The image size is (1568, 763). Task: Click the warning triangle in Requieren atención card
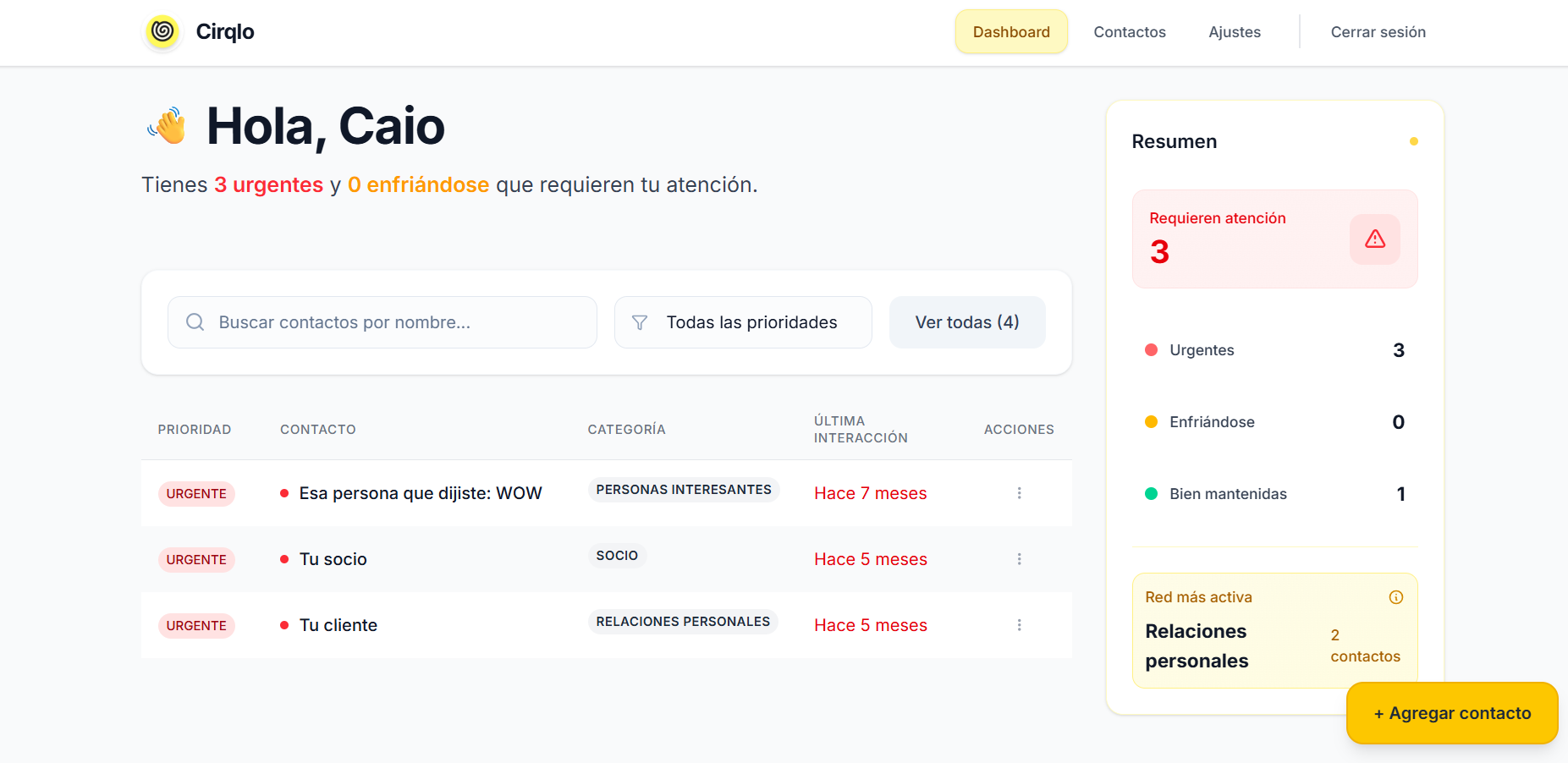click(x=1374, y=239)
